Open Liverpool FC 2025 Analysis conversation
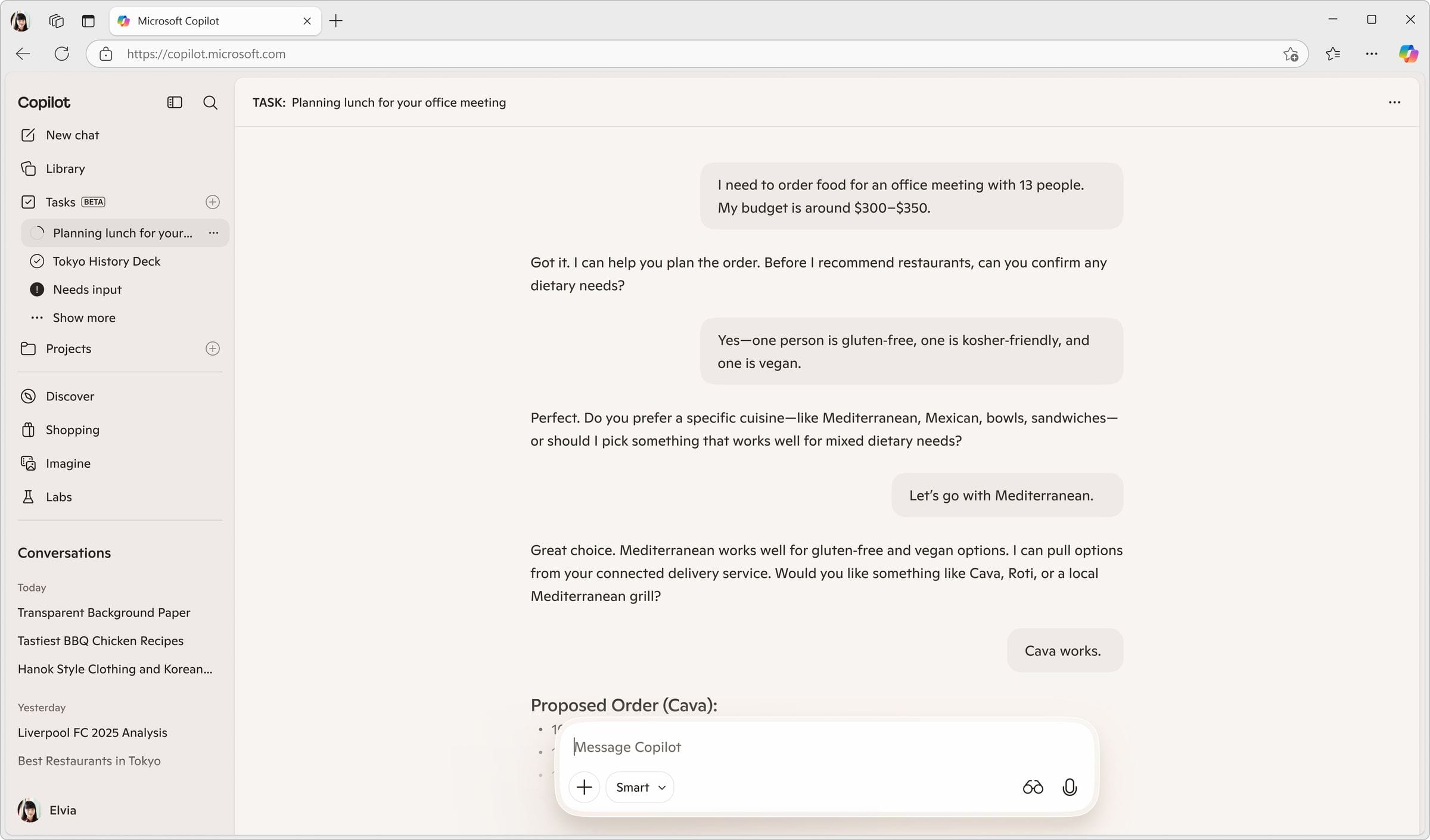This screenshot has height=840, width=1430. (92, 733)
